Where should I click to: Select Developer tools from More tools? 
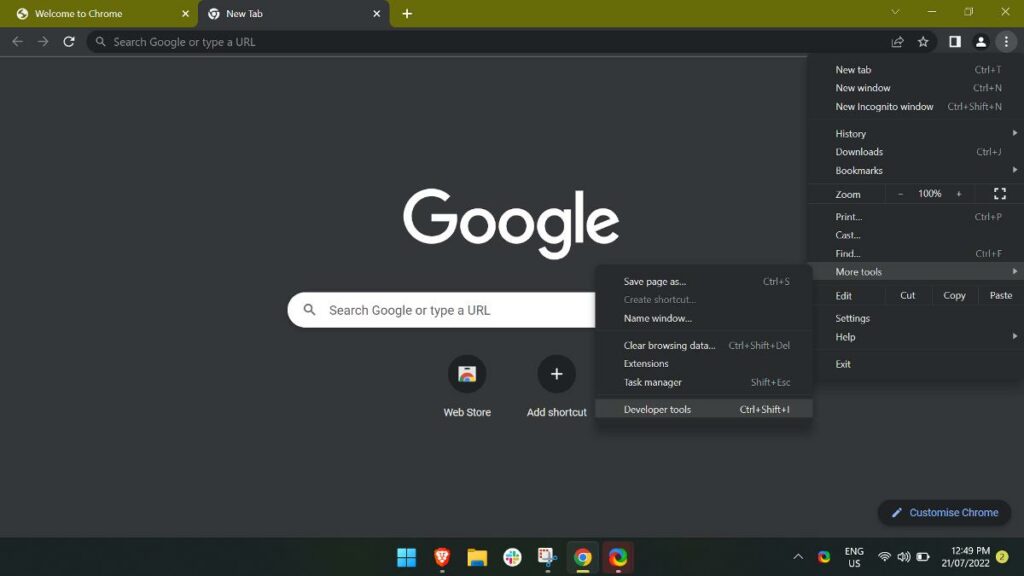pyautogui.click(x=657, y=409)
